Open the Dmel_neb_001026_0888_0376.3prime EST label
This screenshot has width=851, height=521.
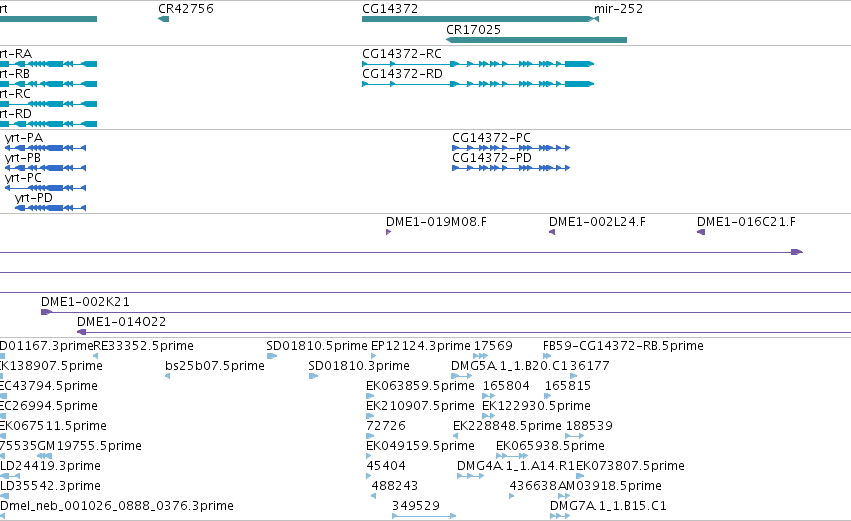(117, 506)
